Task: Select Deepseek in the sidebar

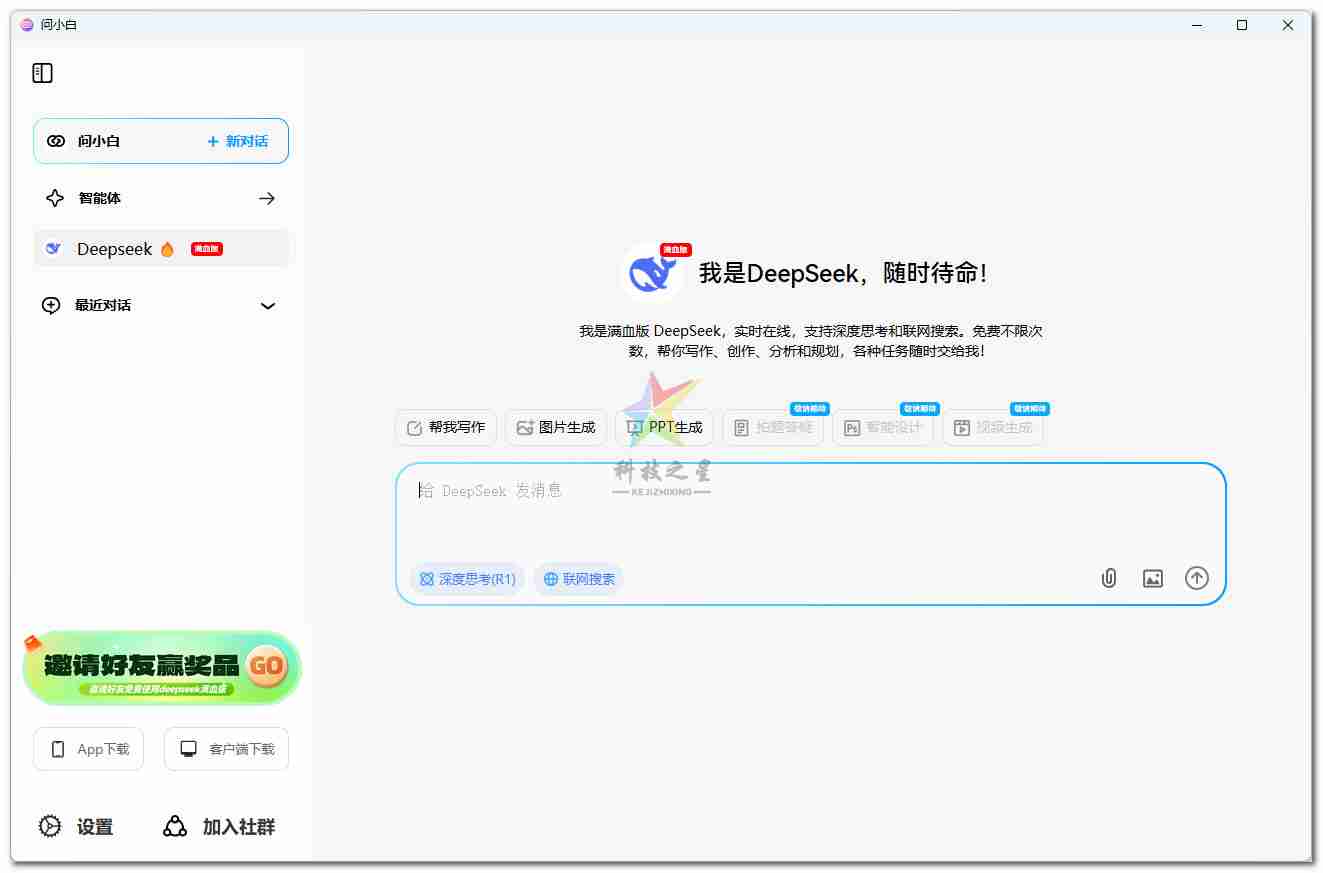Action: [x=115, y=248]
